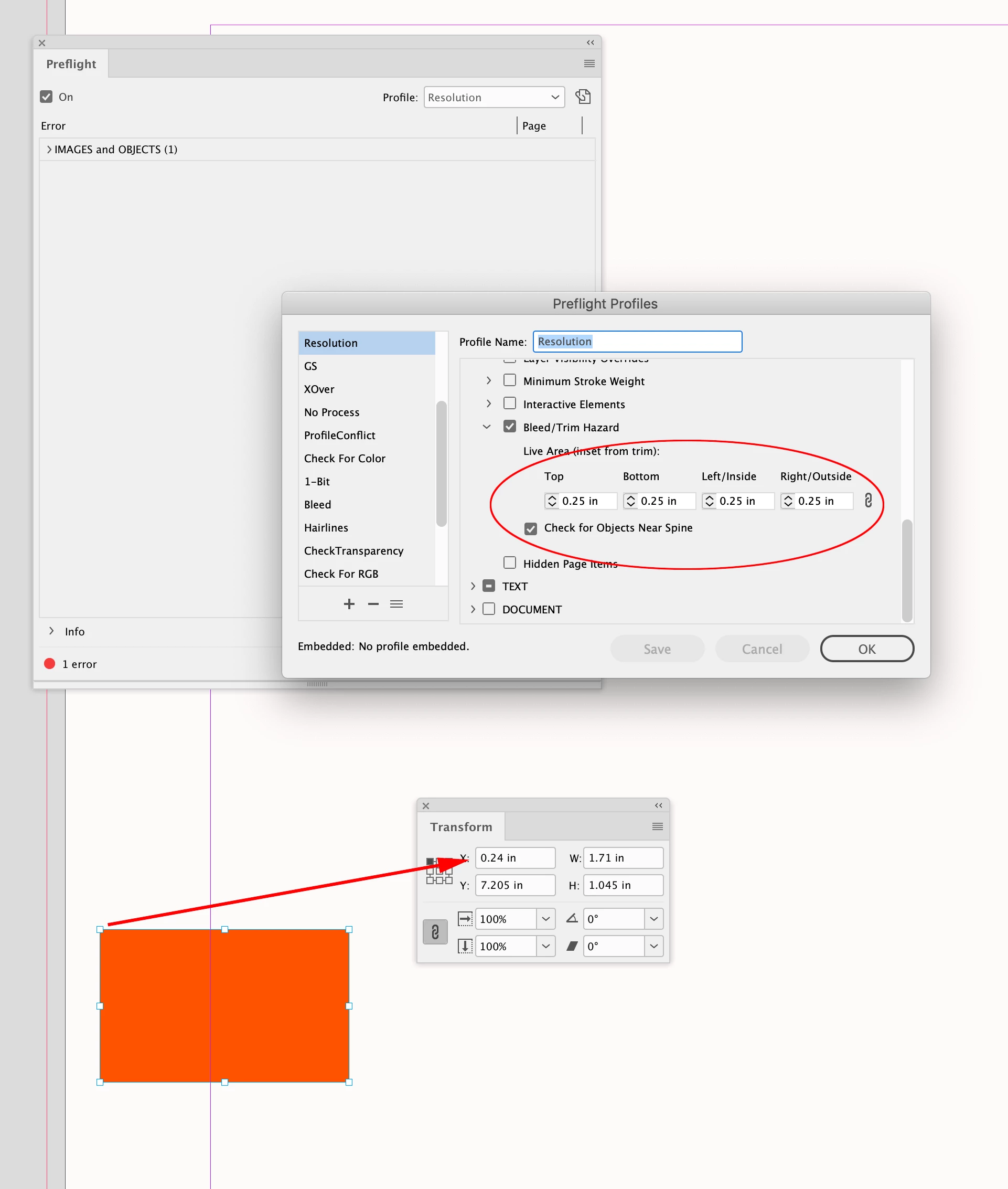
Task: Open the Transform panel menu icon
Action: pos(657,826)
